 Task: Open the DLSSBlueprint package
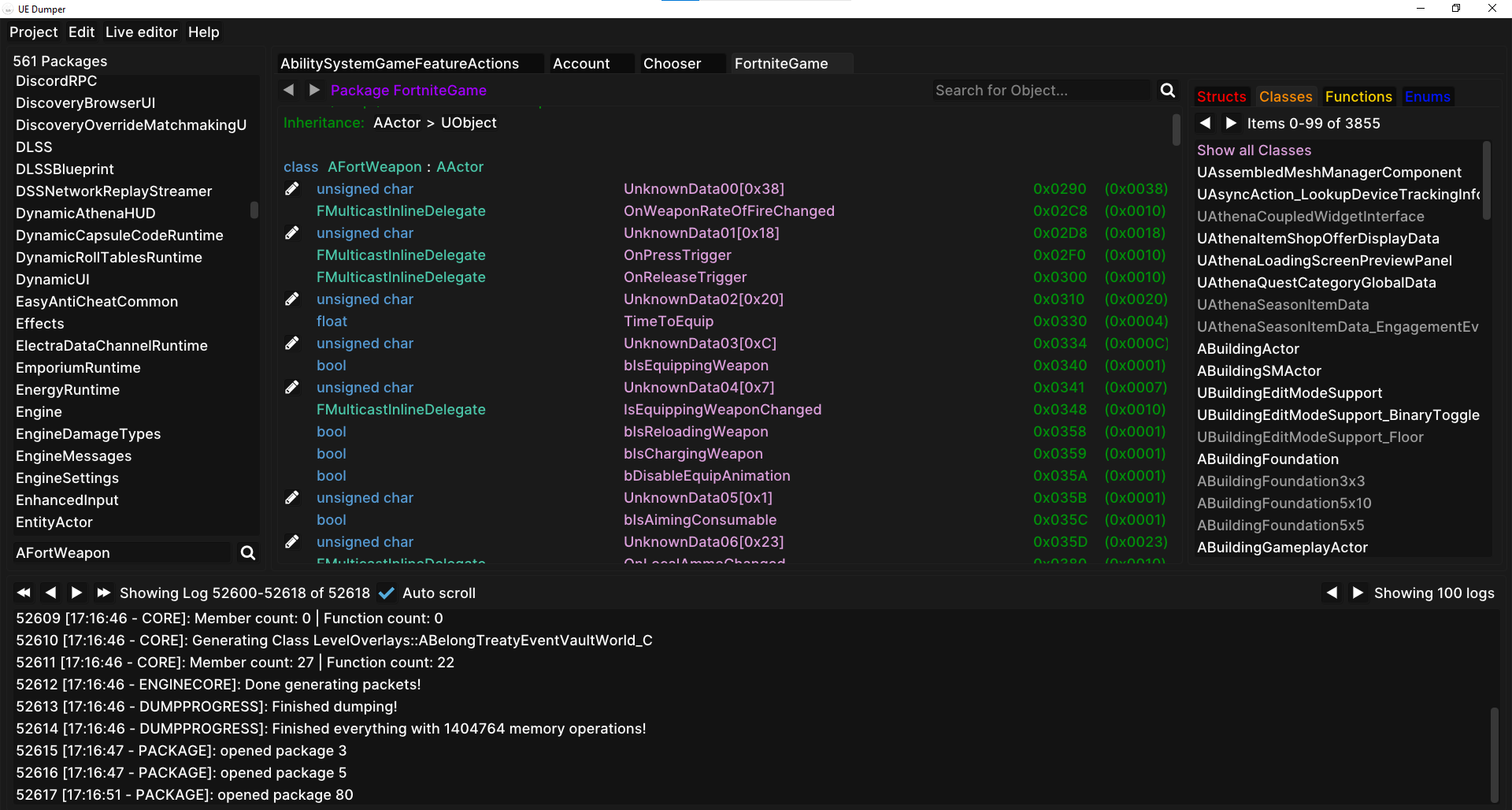(x=65, y=169)
